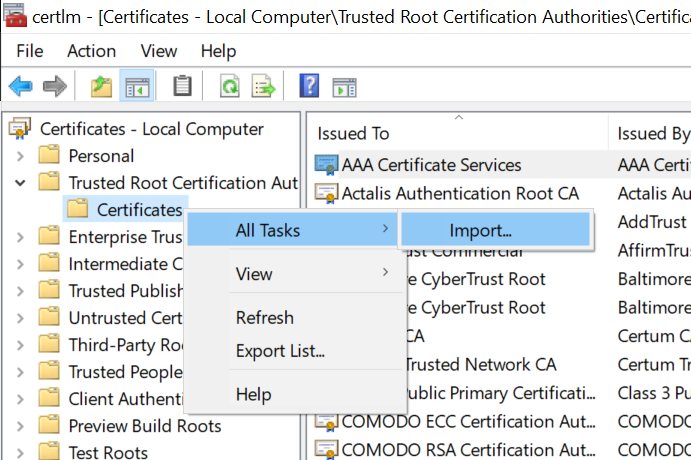Click the Intermediate Certification folder icon
This screenshot has width=691, height=460.
point(49,263)
